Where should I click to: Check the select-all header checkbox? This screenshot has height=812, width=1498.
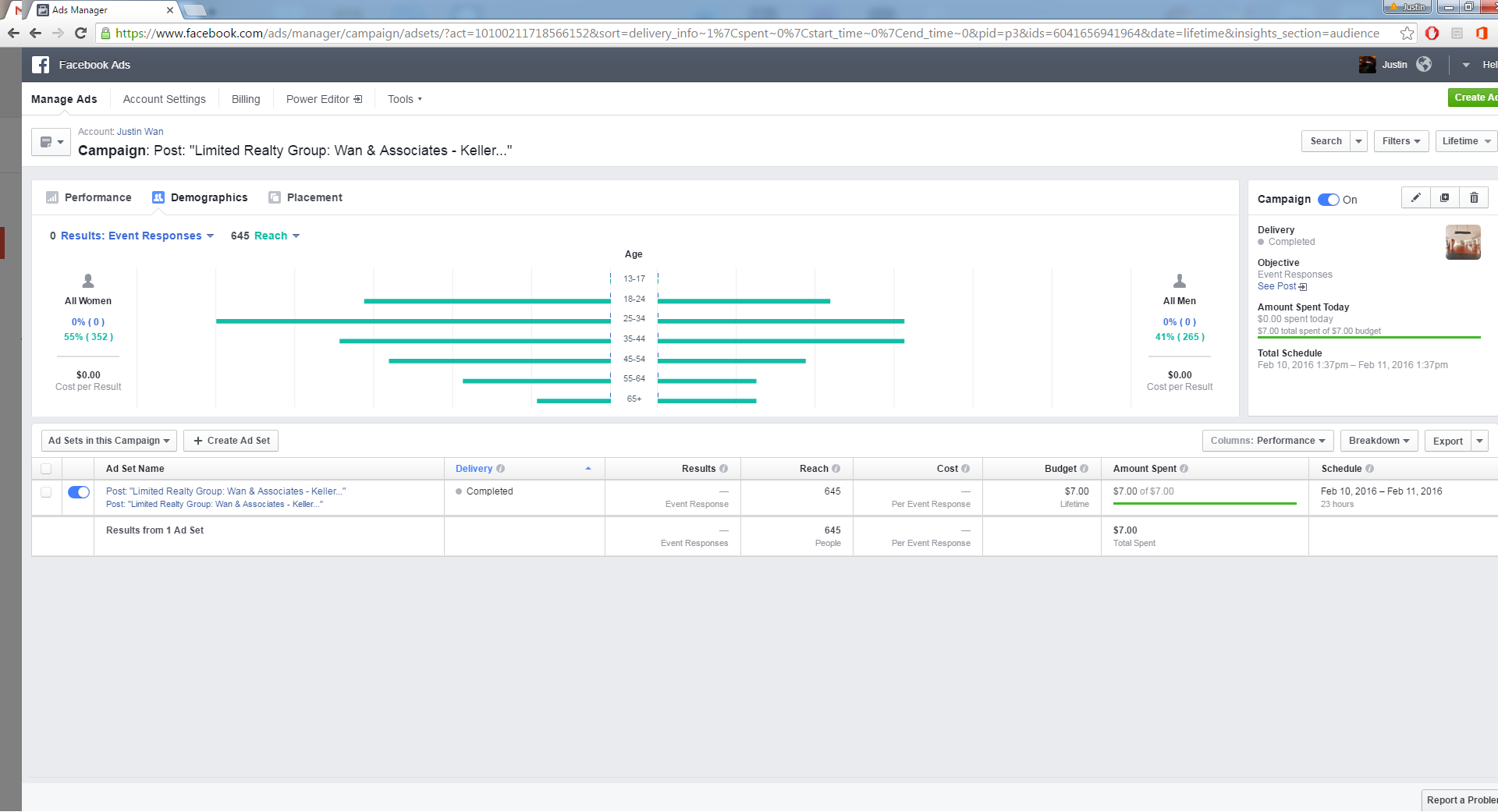(46, 469)
